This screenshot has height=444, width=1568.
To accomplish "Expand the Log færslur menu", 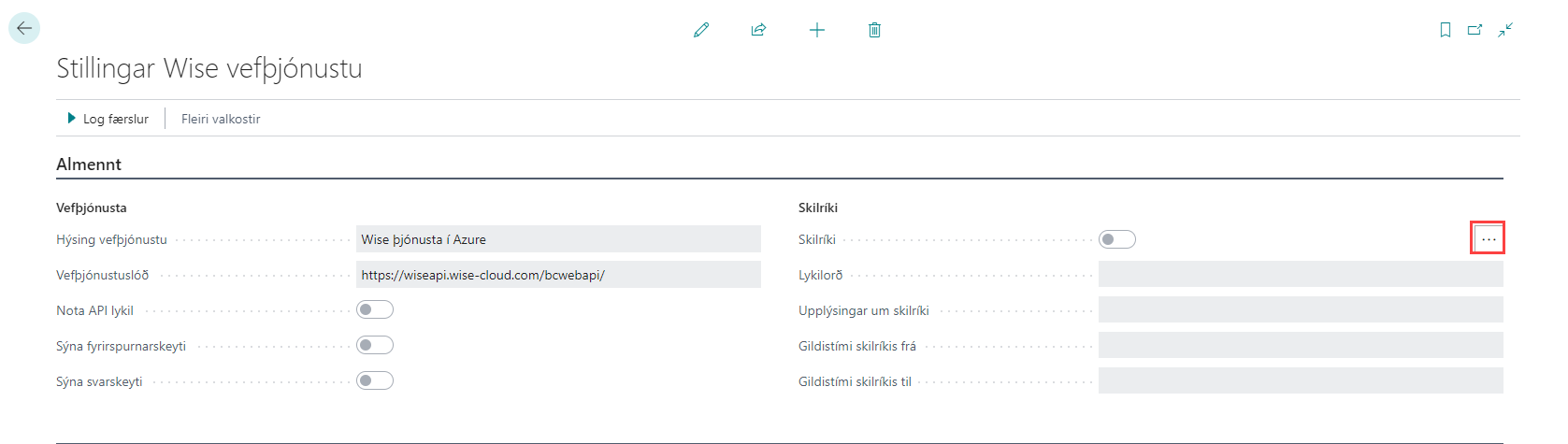I will (x=108, y=119).
